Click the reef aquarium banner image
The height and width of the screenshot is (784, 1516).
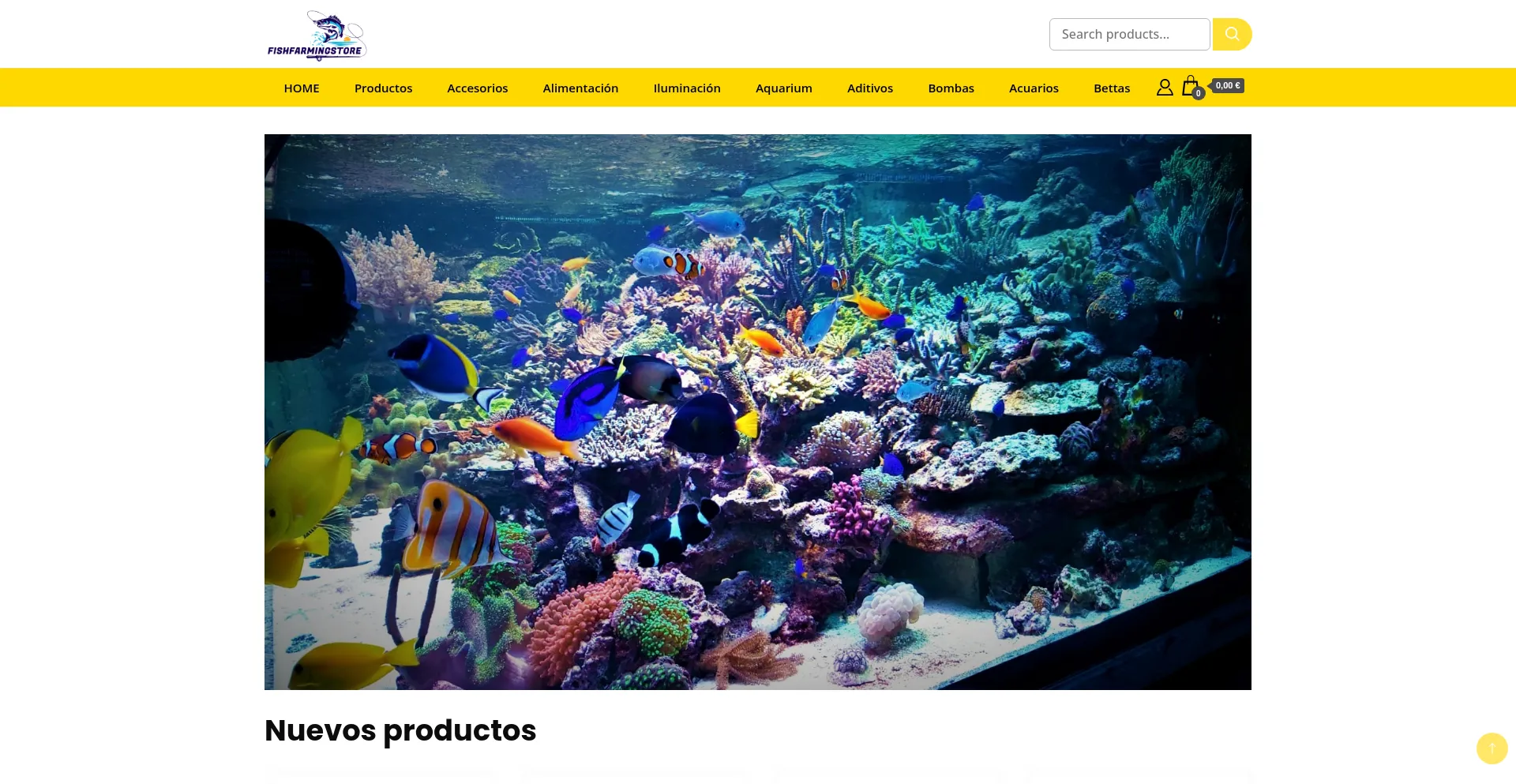(758, 411)
